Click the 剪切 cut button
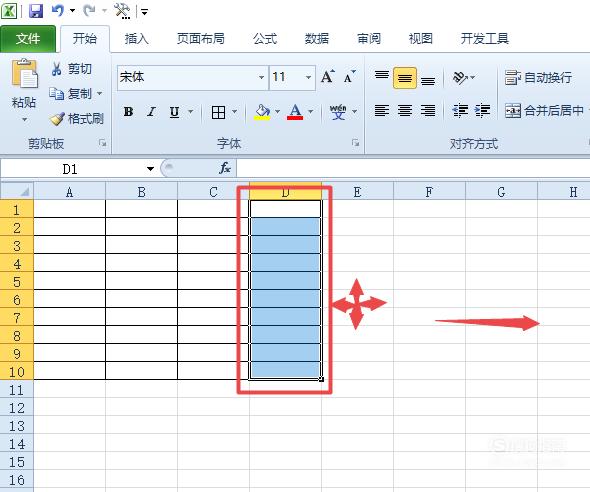The image size is (590, 492). (72, 69)
